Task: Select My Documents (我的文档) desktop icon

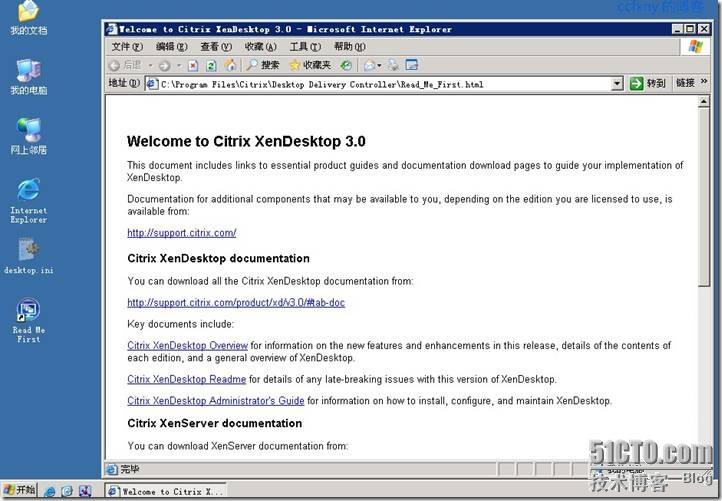Action: point(29,18)
